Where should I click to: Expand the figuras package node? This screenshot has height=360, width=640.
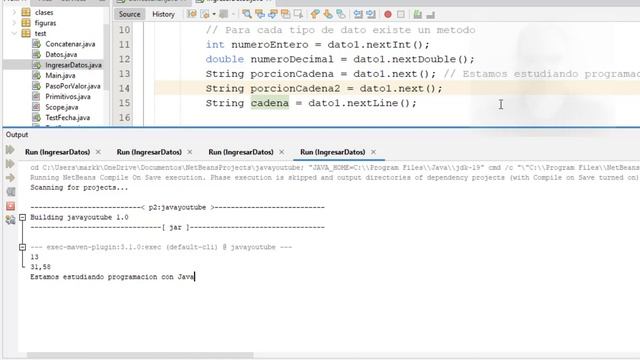coord(14,23)
